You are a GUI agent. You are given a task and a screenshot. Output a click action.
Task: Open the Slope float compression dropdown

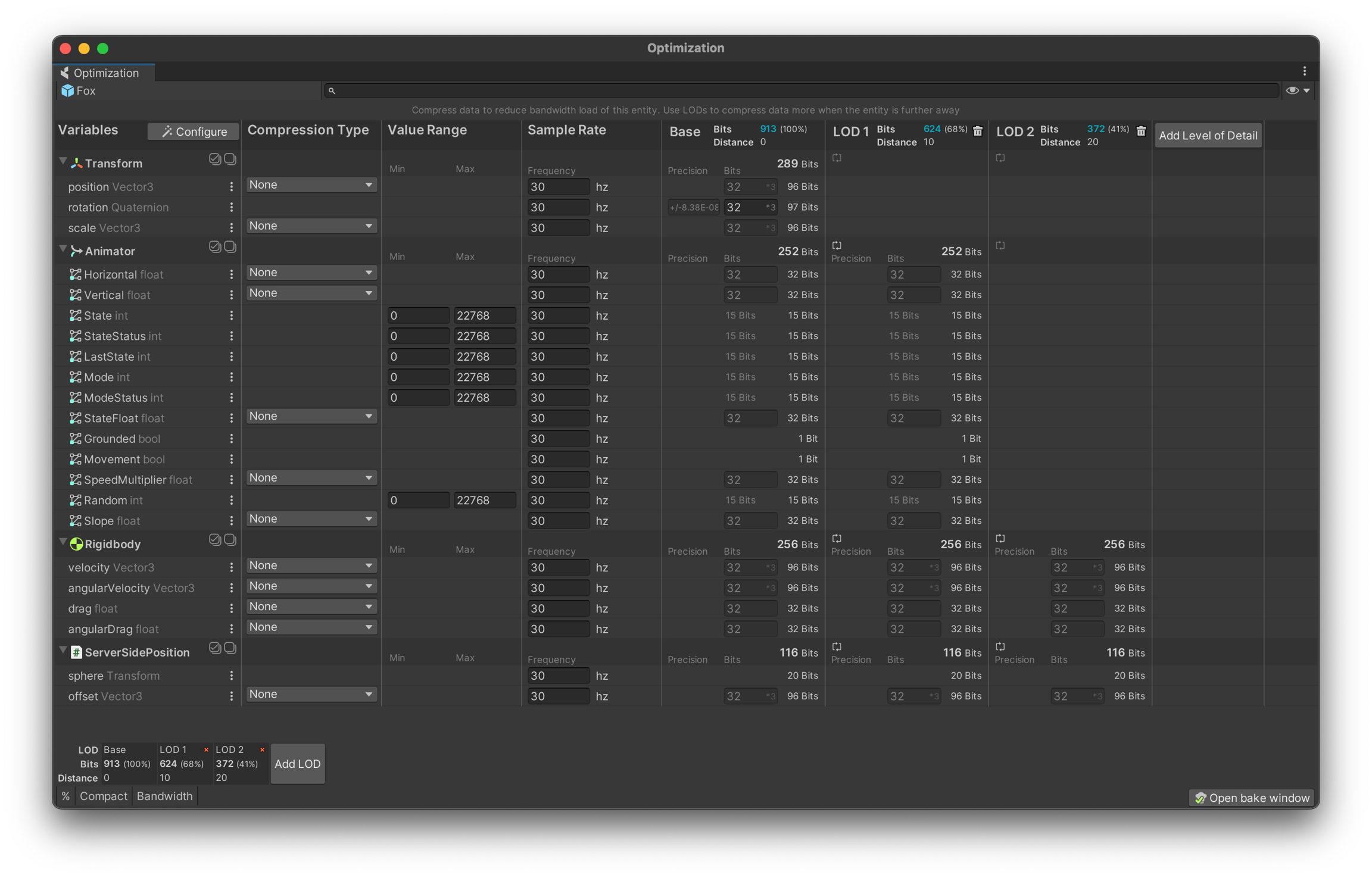pos(311,519)
